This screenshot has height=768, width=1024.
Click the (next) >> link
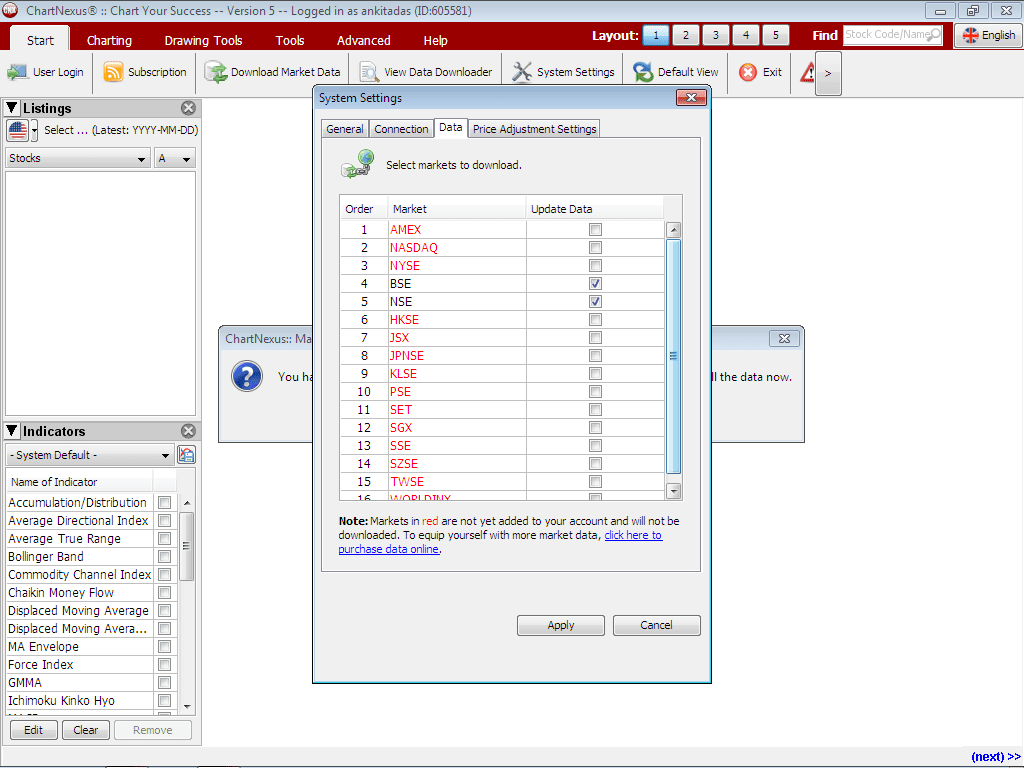pos(995,756)
